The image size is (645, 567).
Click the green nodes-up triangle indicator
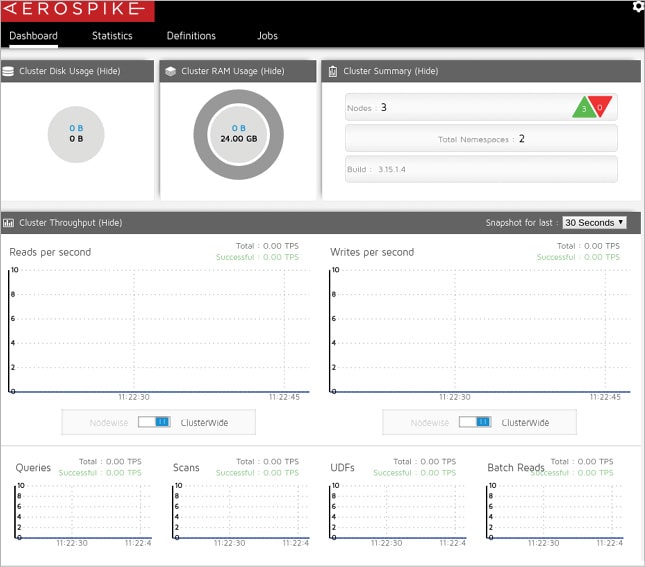pos(583,108)
